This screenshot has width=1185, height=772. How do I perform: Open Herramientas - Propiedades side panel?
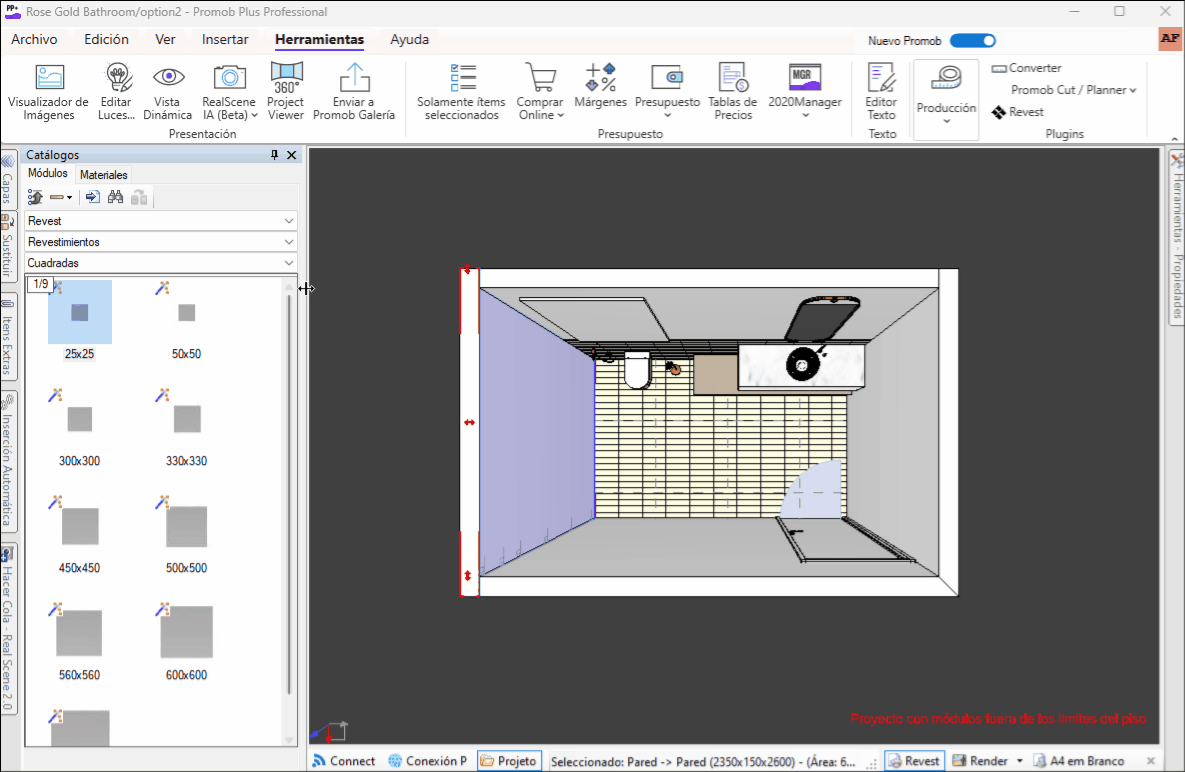pyautogui.click(x=1177, y=239)
